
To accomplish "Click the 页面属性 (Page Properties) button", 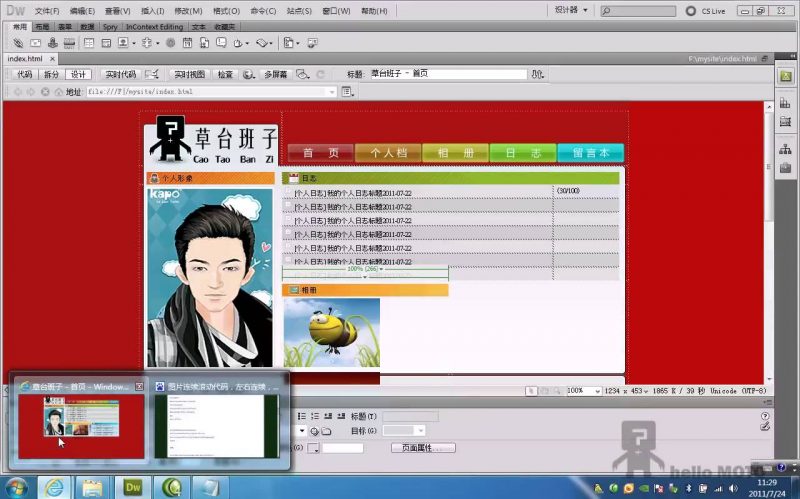I will 423,447.
